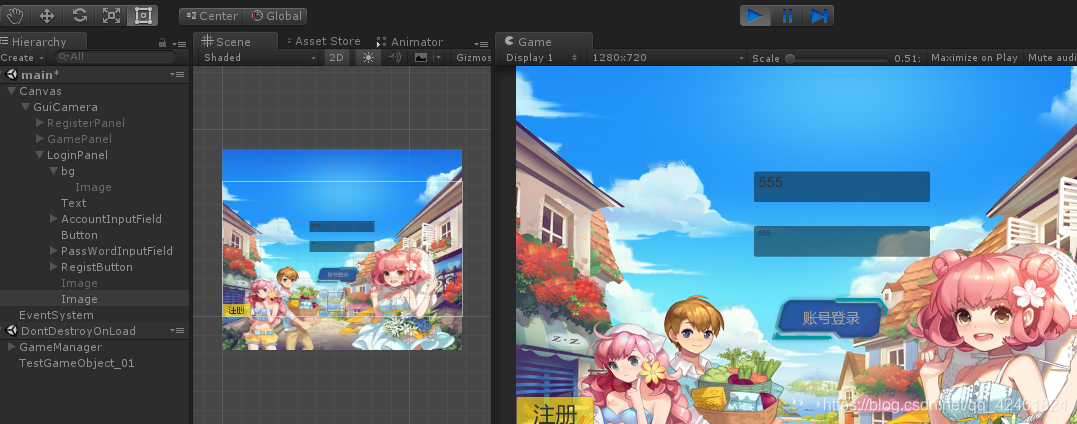Expand the GamePanel object

click(40, 139)
